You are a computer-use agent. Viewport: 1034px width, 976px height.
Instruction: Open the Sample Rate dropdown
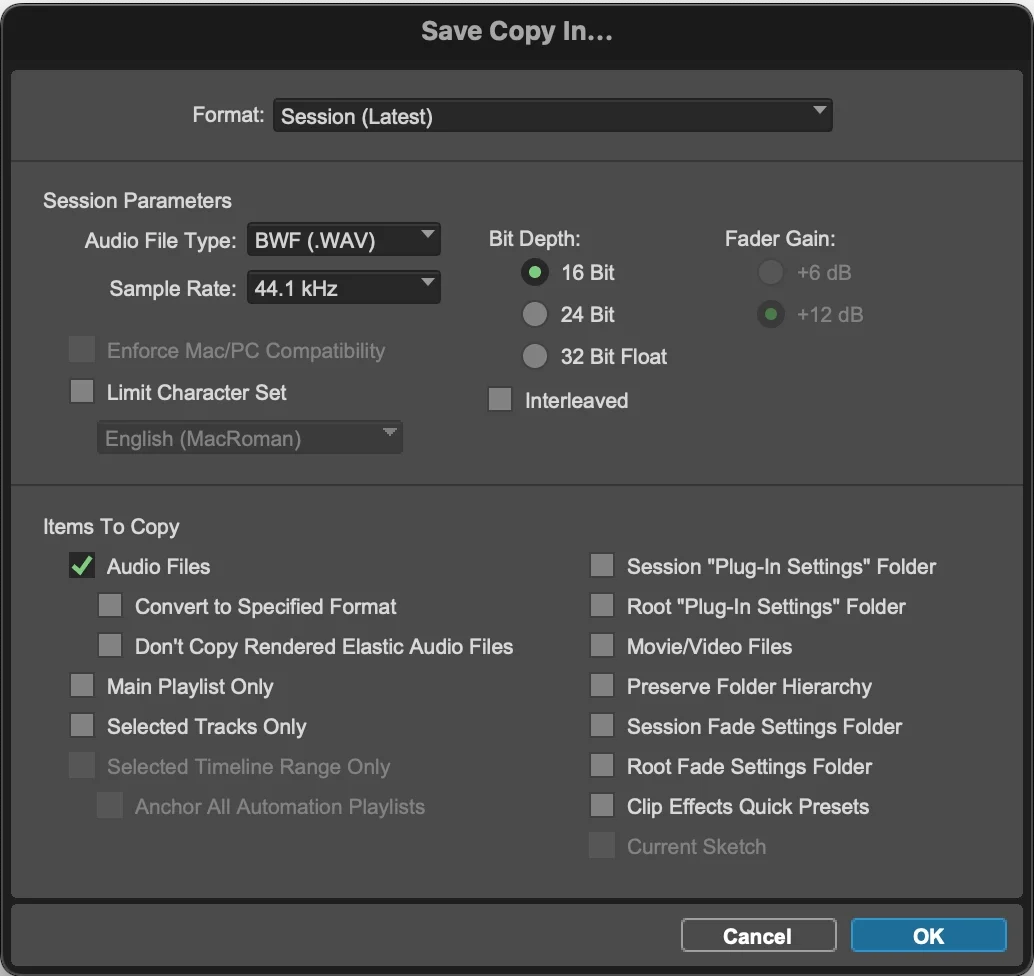click(344, 288)
